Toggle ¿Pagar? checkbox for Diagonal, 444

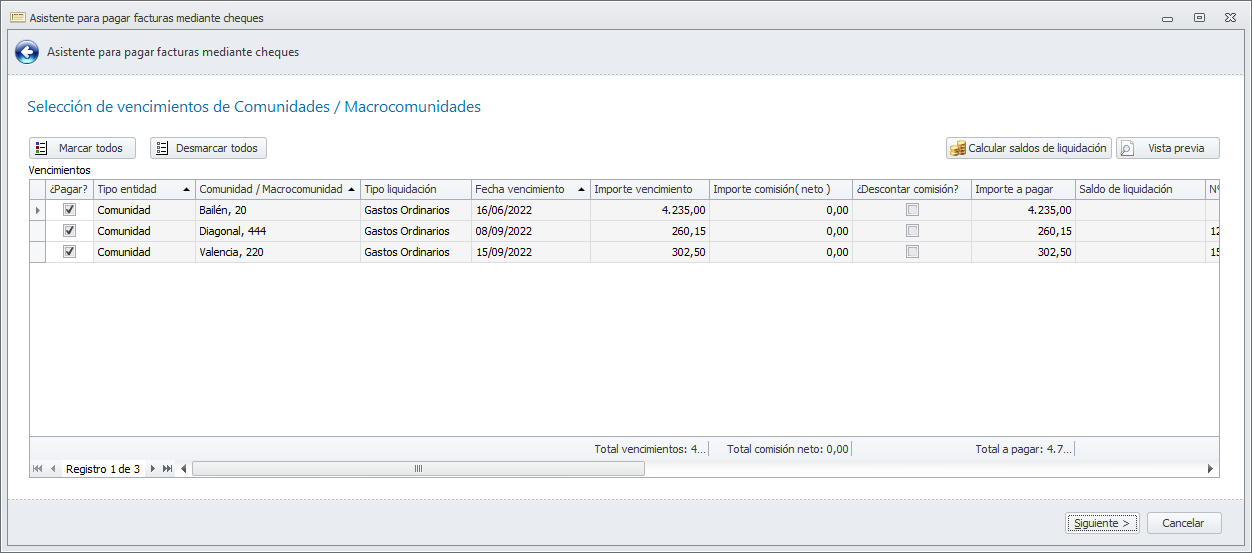pyautogui.click(x=69, y=231)
